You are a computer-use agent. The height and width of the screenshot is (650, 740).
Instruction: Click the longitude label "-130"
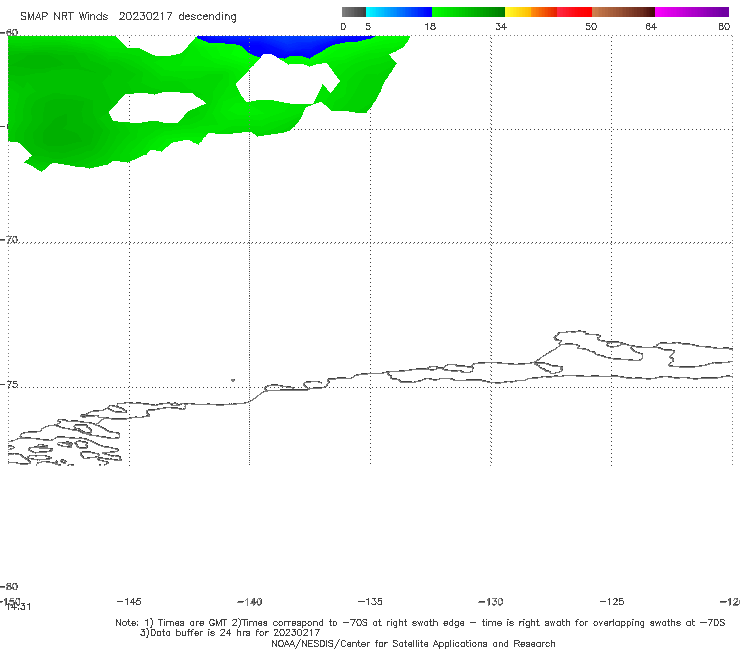point(491,601)
